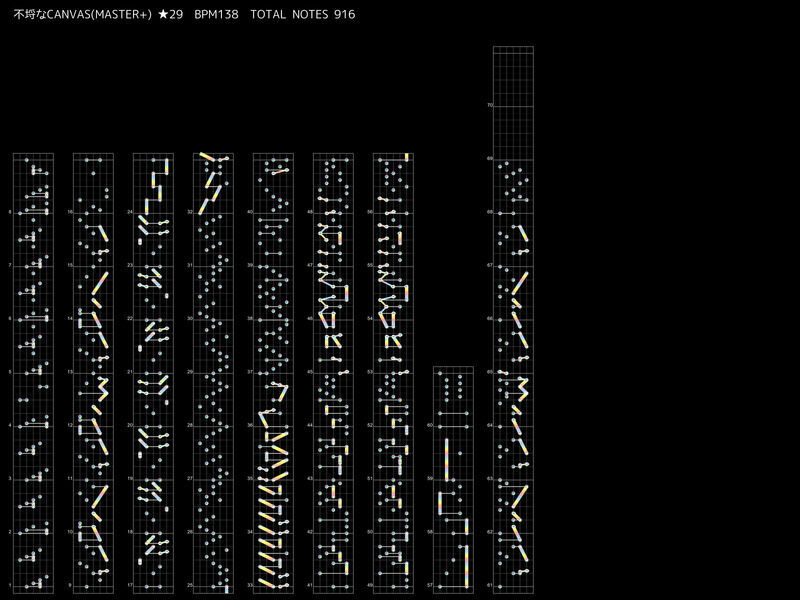Jump to measure 65 marker

click(489, 372)
